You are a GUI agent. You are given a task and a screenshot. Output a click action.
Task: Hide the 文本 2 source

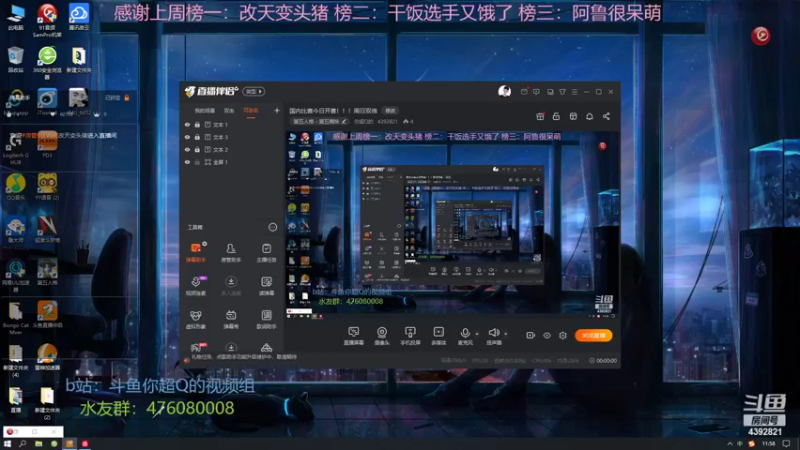(187, 149)
